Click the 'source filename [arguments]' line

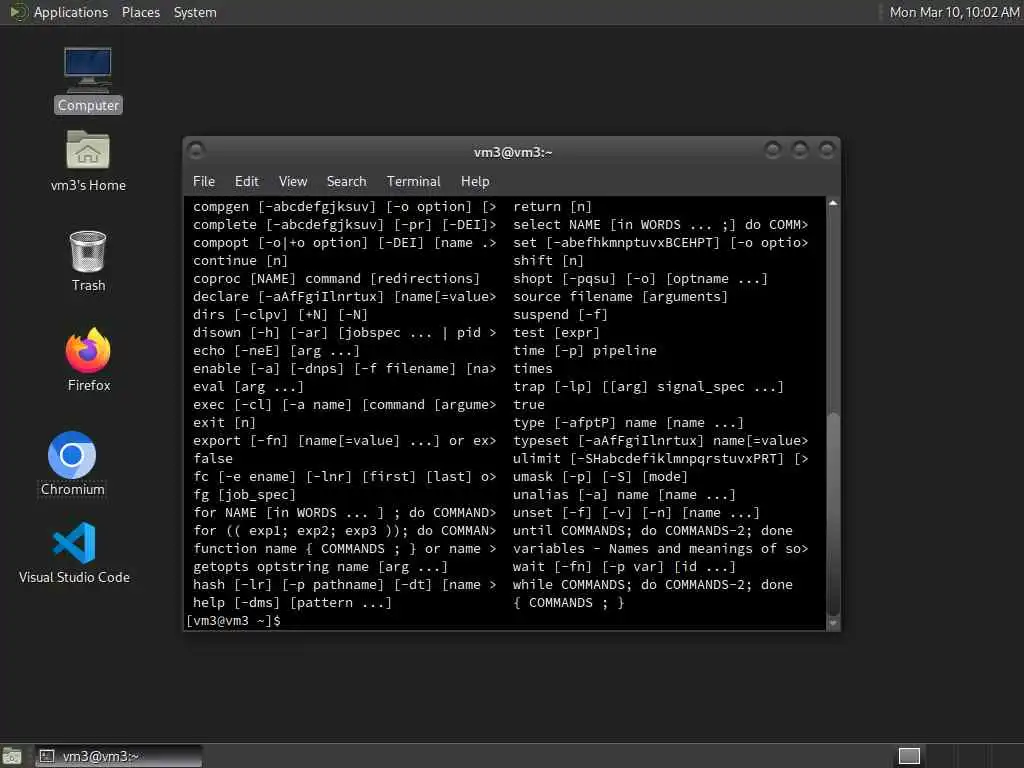(x=620, y=296)
